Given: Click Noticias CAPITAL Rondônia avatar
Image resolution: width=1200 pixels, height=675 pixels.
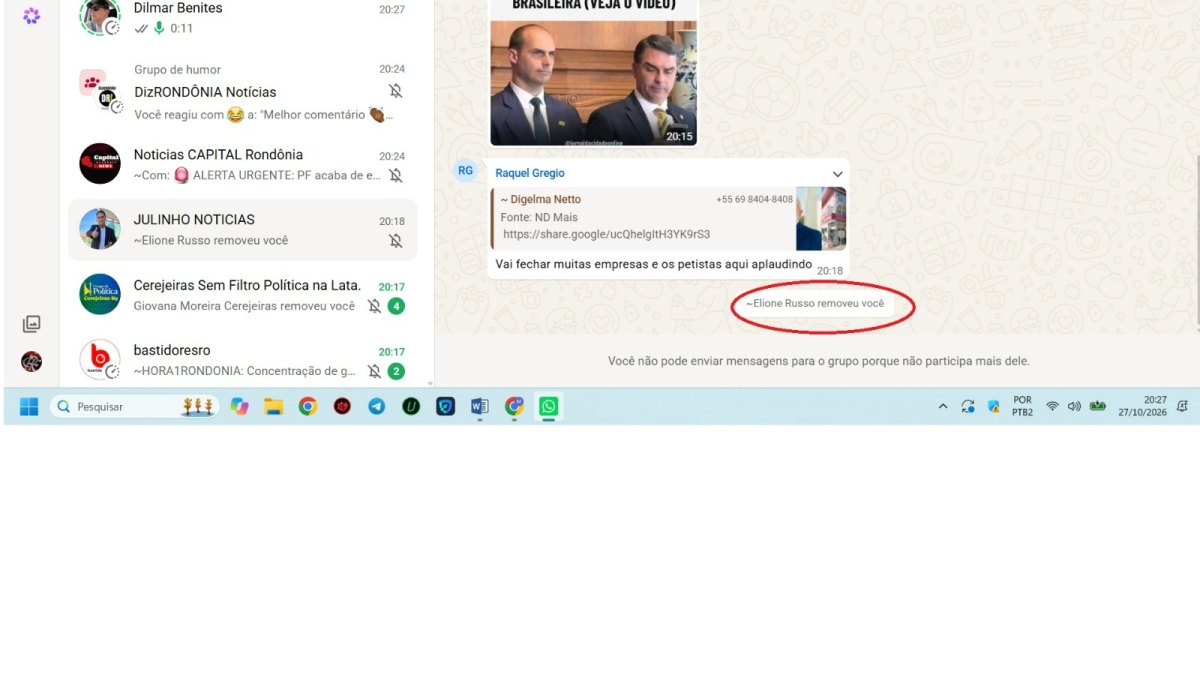Looking at the screenshot, I should (x=100, y=163).
